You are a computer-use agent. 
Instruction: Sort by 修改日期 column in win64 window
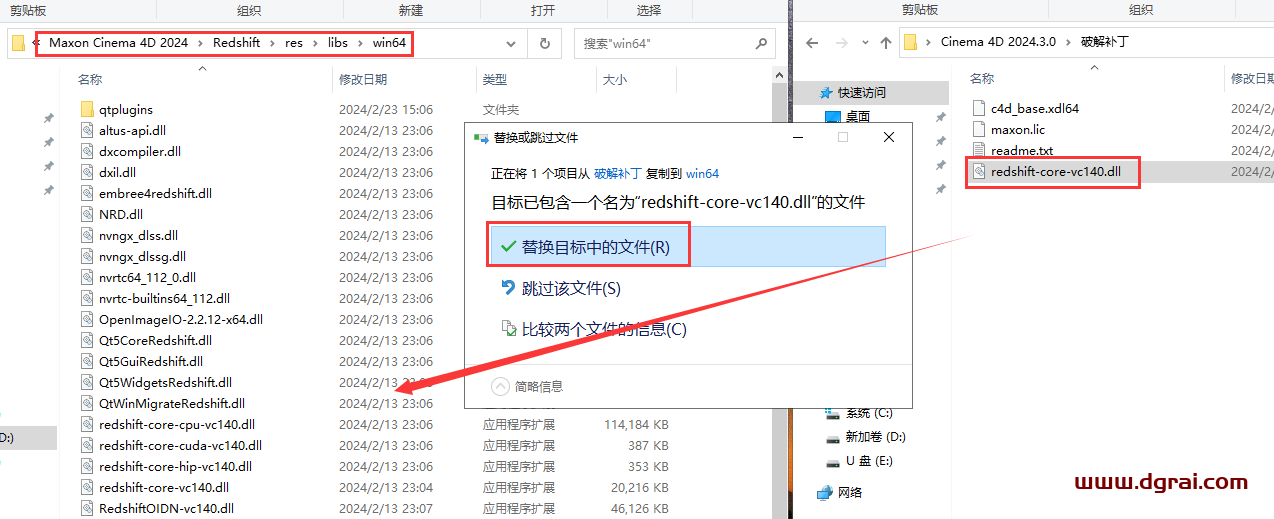coord(363,79)
